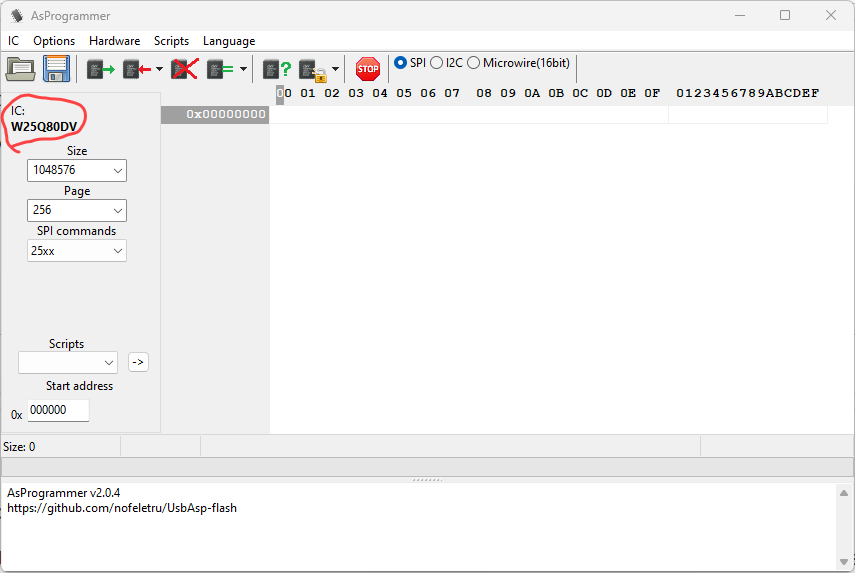Detect the IC with the question mark chip icon
The width and height of the screenshot is (855, 573).
coord(277,69)
